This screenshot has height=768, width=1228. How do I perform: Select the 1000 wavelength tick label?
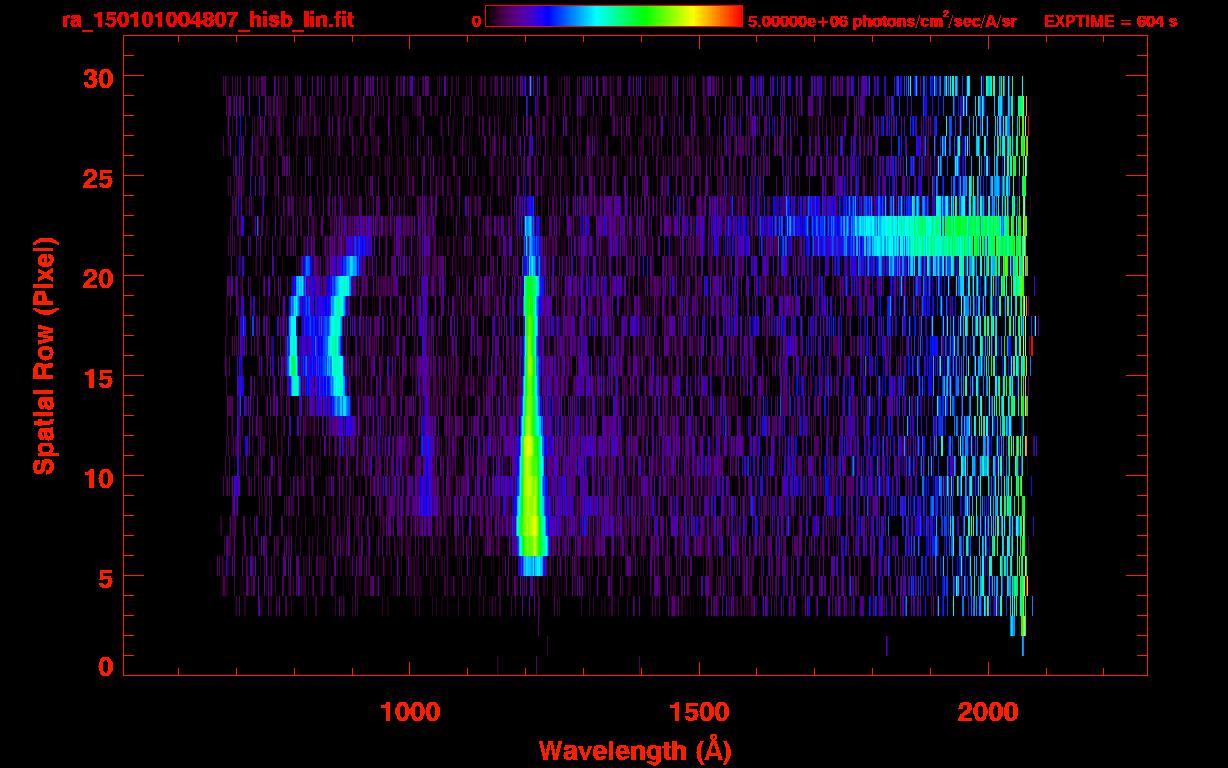[x=409, y=713]
